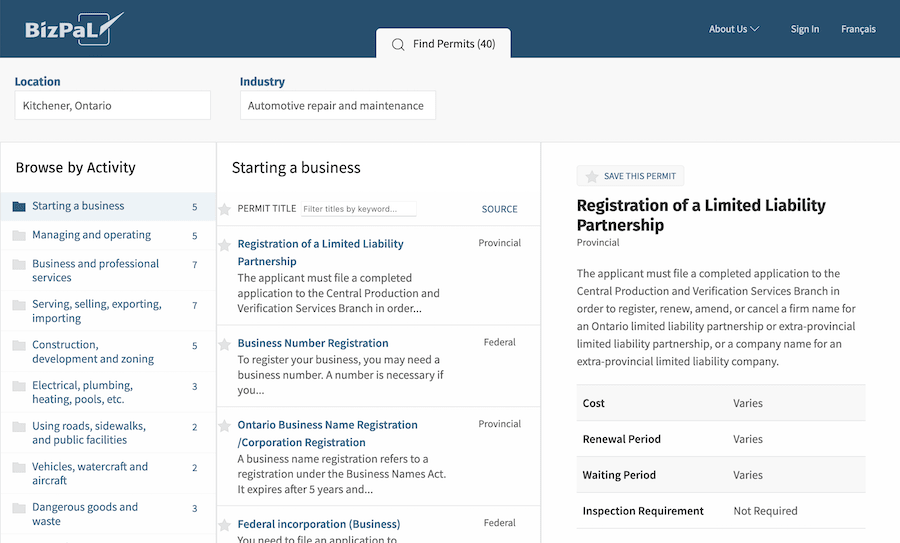Toggle the star in the Permit Title header
The height and width of the screenshot is (543, 900).
tap(224, 209)
